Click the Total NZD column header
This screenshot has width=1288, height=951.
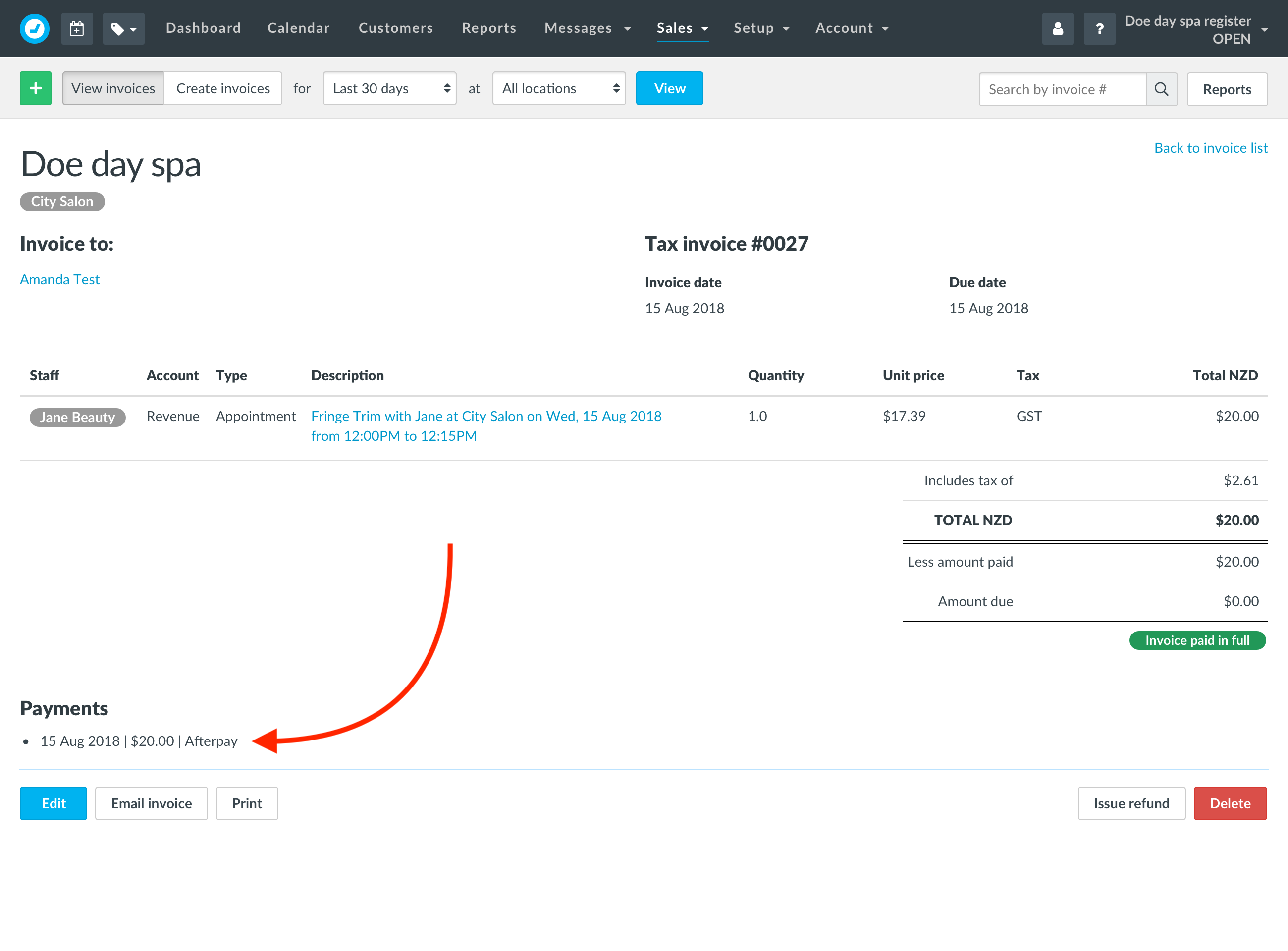tap(1225, 375)
